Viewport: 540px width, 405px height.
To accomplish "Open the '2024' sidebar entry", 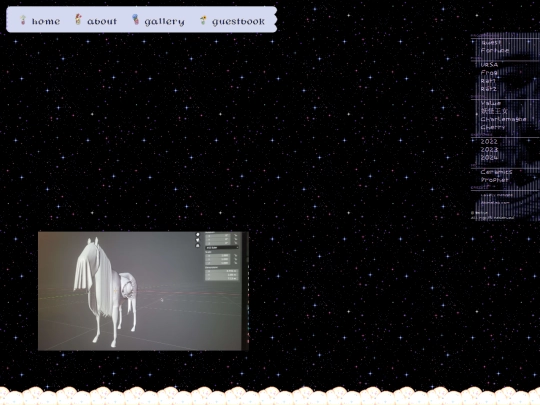I will [489, 157].
